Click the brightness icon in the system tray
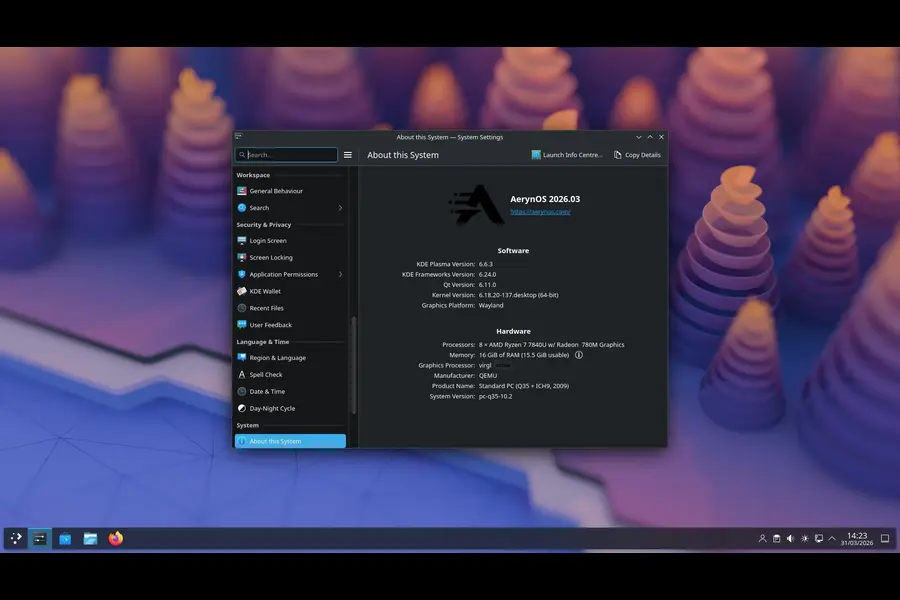This screenshot has height=600, width=900. tap(804, 538)
